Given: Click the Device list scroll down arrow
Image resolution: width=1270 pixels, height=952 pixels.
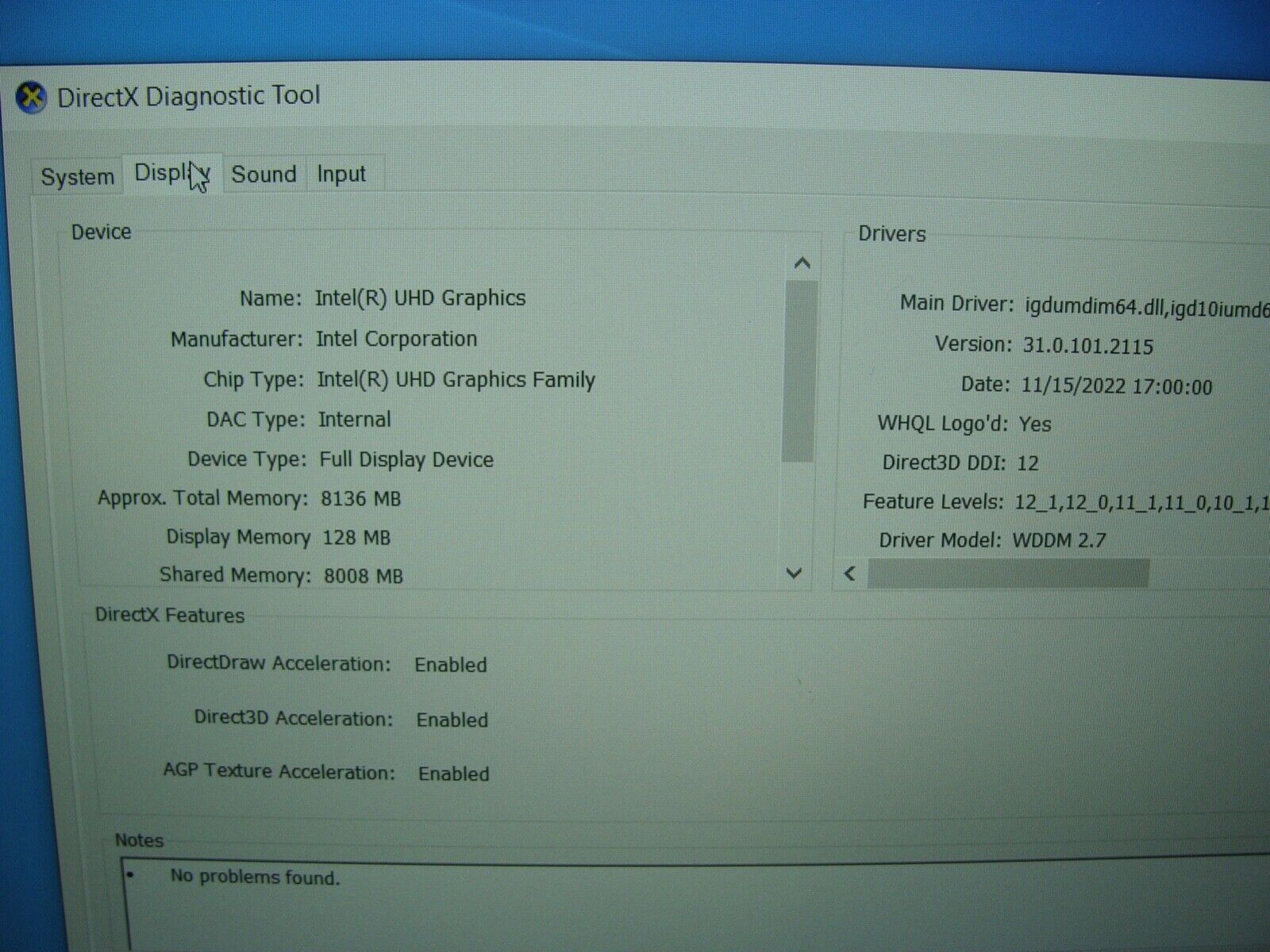Looking at the screenshot, I should coord(793,572).
